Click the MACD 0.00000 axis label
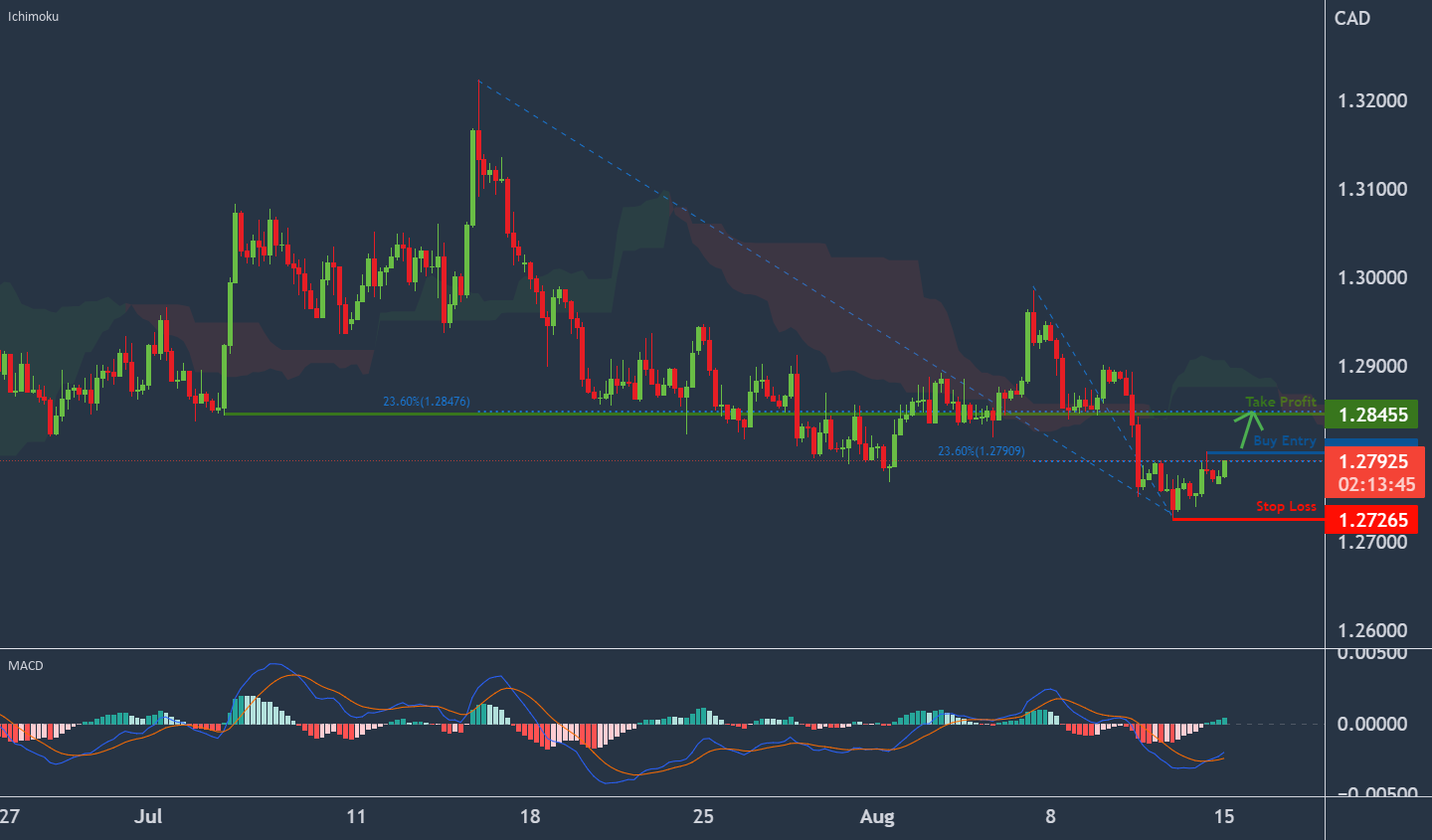The width and height of the screenshot is (1432, 840). point(1372,724)
